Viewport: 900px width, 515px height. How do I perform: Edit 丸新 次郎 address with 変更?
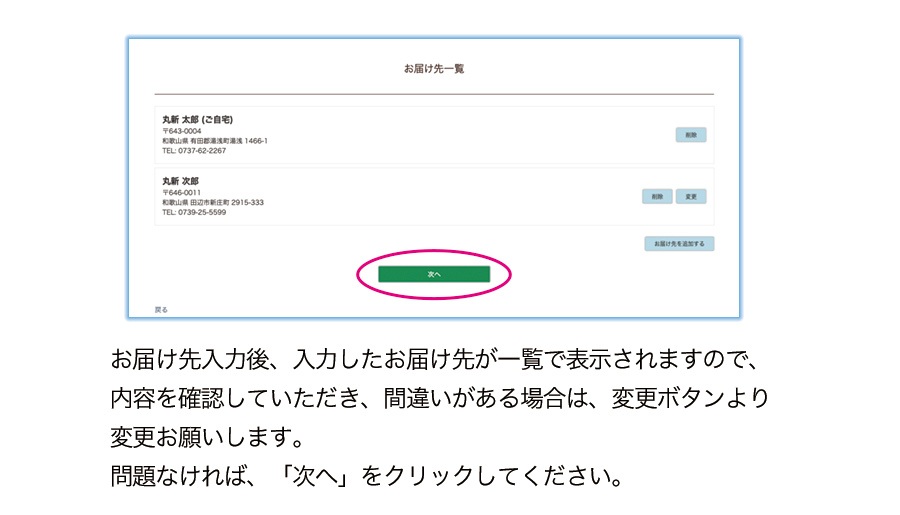(x=690, y=196)
